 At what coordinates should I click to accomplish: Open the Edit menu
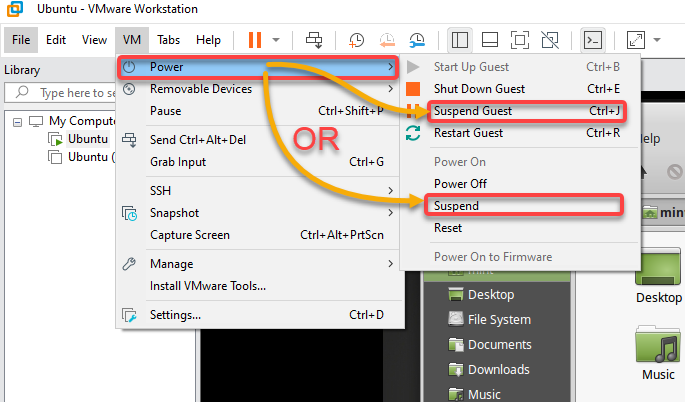tap(56, 40)
